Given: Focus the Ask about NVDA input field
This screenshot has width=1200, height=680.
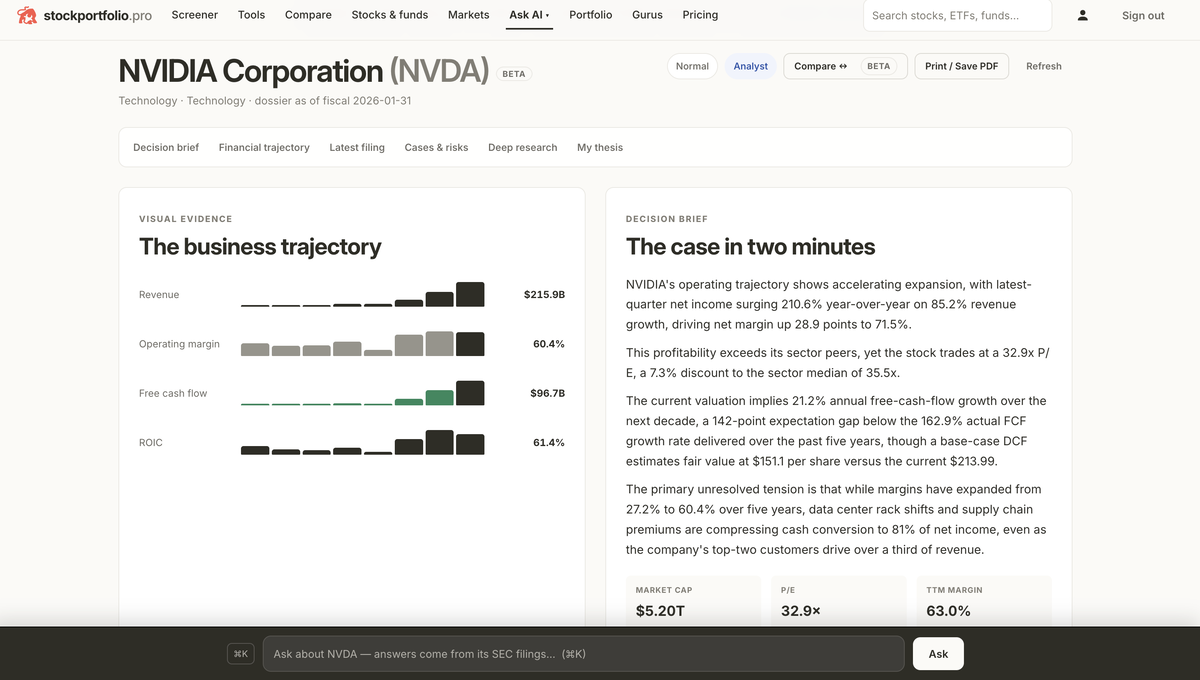Looking at the screenshot, I should [583, 654].
